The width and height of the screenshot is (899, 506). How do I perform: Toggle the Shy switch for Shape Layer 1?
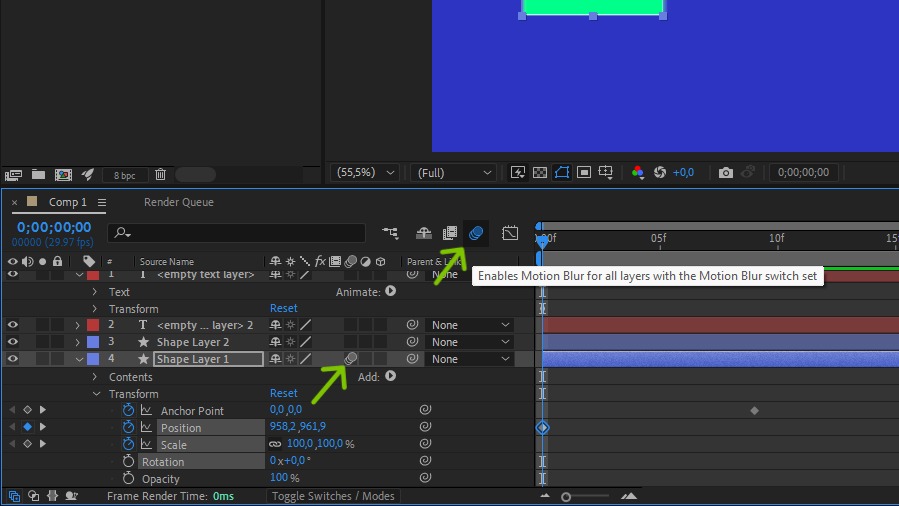pyautogui.click(x=276, y=359)
